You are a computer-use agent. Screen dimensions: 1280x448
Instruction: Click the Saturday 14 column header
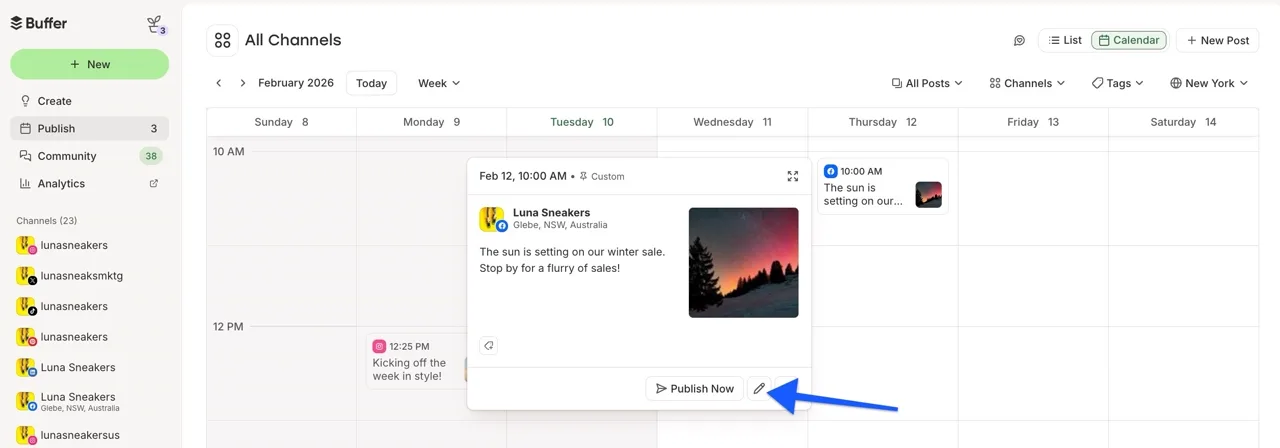click(1183, 122)
